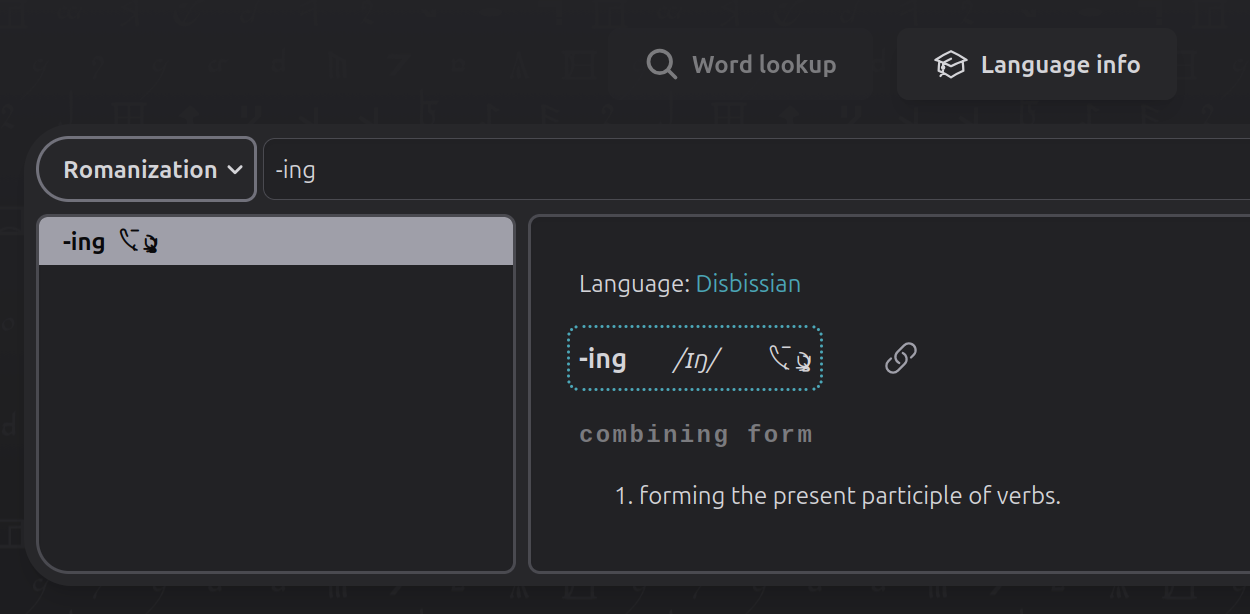The image size is (1250, 614).
Task: Select the -ing entry in the results sidebar
Action: (275, 240)
